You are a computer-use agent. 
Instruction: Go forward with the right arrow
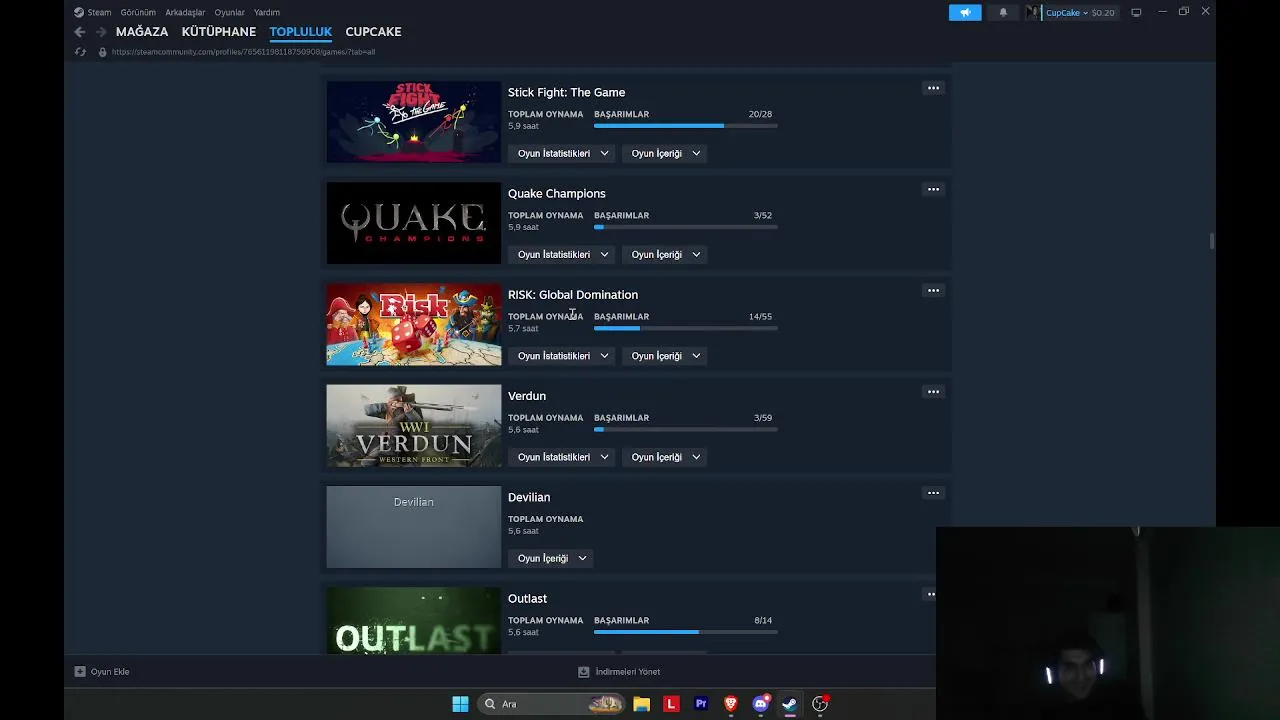(100, 32)
